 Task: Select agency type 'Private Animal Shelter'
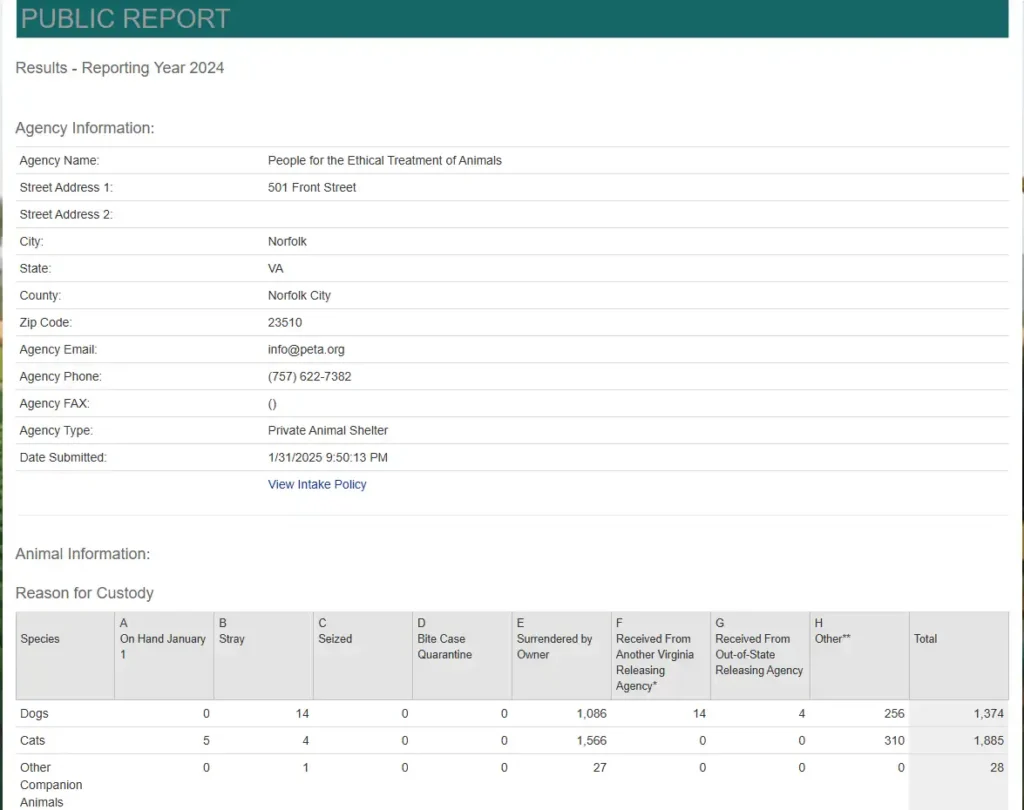click(x=328, y=430)
